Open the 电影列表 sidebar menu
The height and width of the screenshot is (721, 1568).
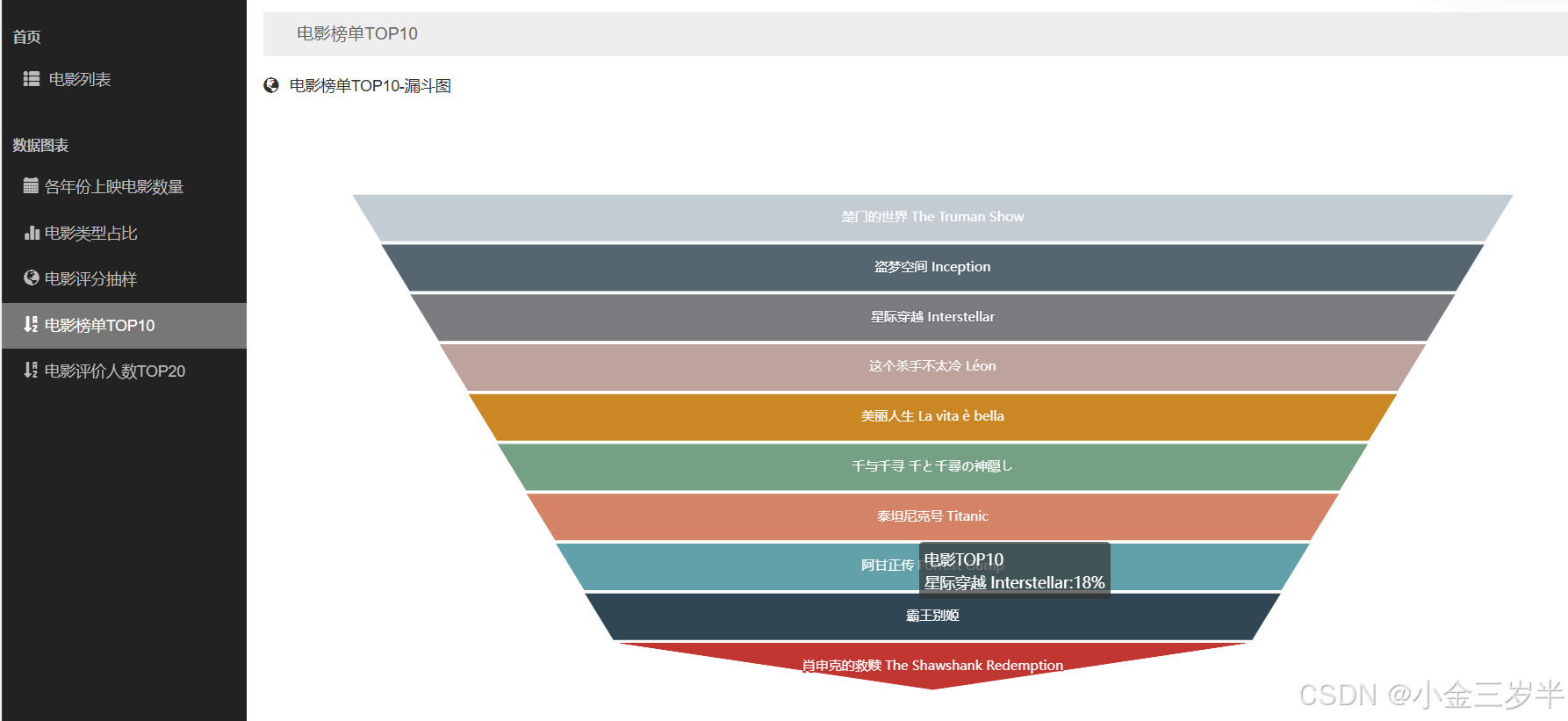pos(125,79)
